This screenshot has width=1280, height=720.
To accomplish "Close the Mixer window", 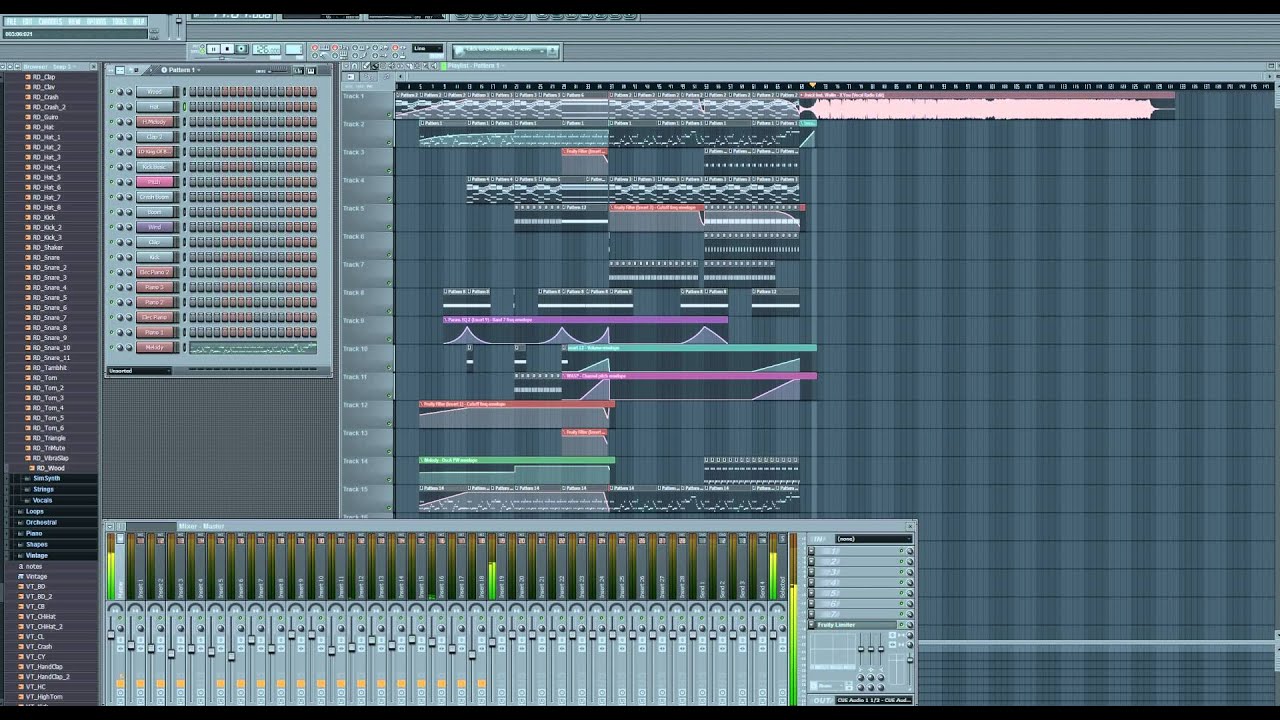I will tap(910, 526).
